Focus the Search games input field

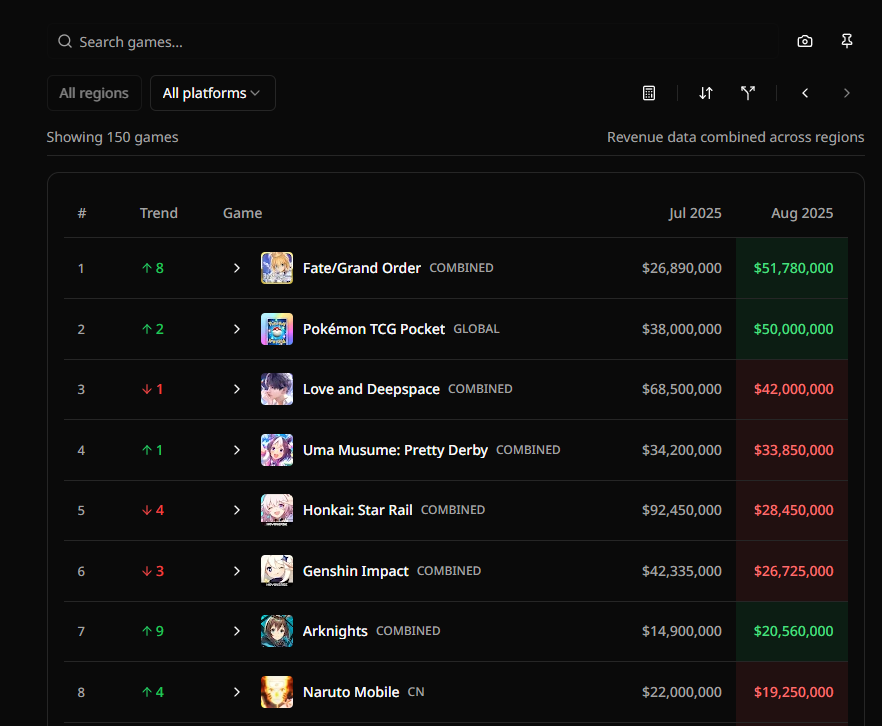(412, 42)
